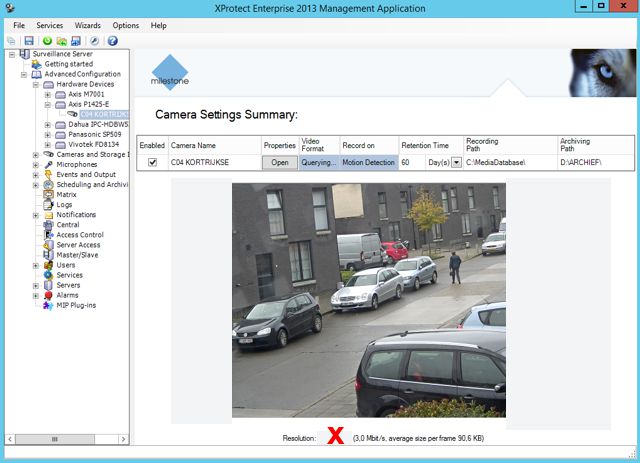Click the Notifications envelope icon
The height and width of the screenshot is (463, 640).
49,215
